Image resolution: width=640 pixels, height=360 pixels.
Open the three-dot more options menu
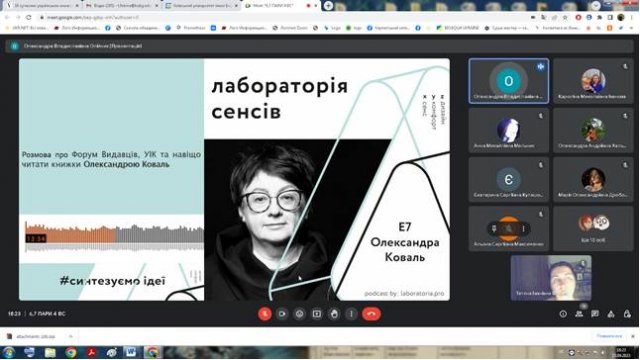coord(351,314)
